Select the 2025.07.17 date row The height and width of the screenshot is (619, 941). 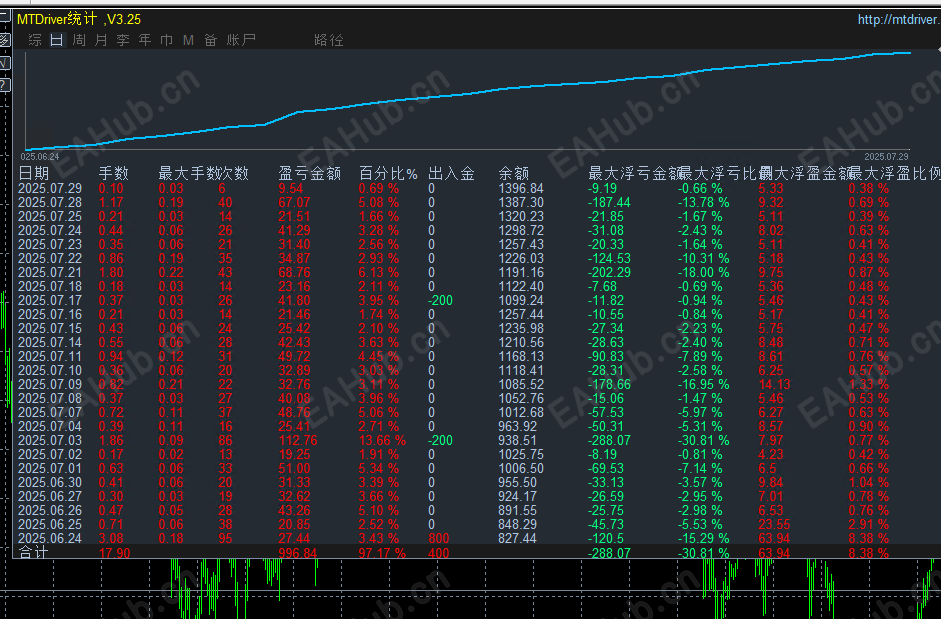[x=50, y=301]
